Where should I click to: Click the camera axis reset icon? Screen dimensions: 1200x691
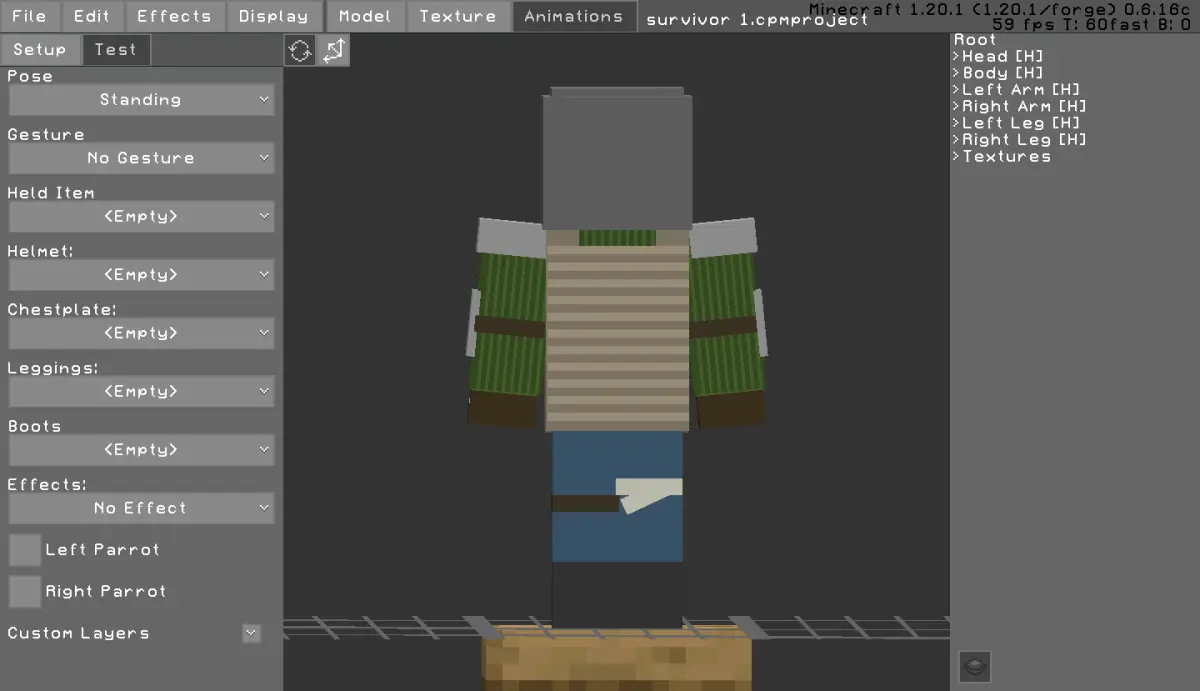pos(334,50)
